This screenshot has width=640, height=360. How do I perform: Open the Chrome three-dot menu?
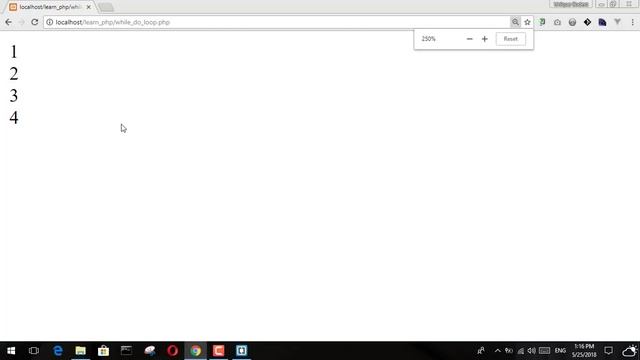[632, 22]
